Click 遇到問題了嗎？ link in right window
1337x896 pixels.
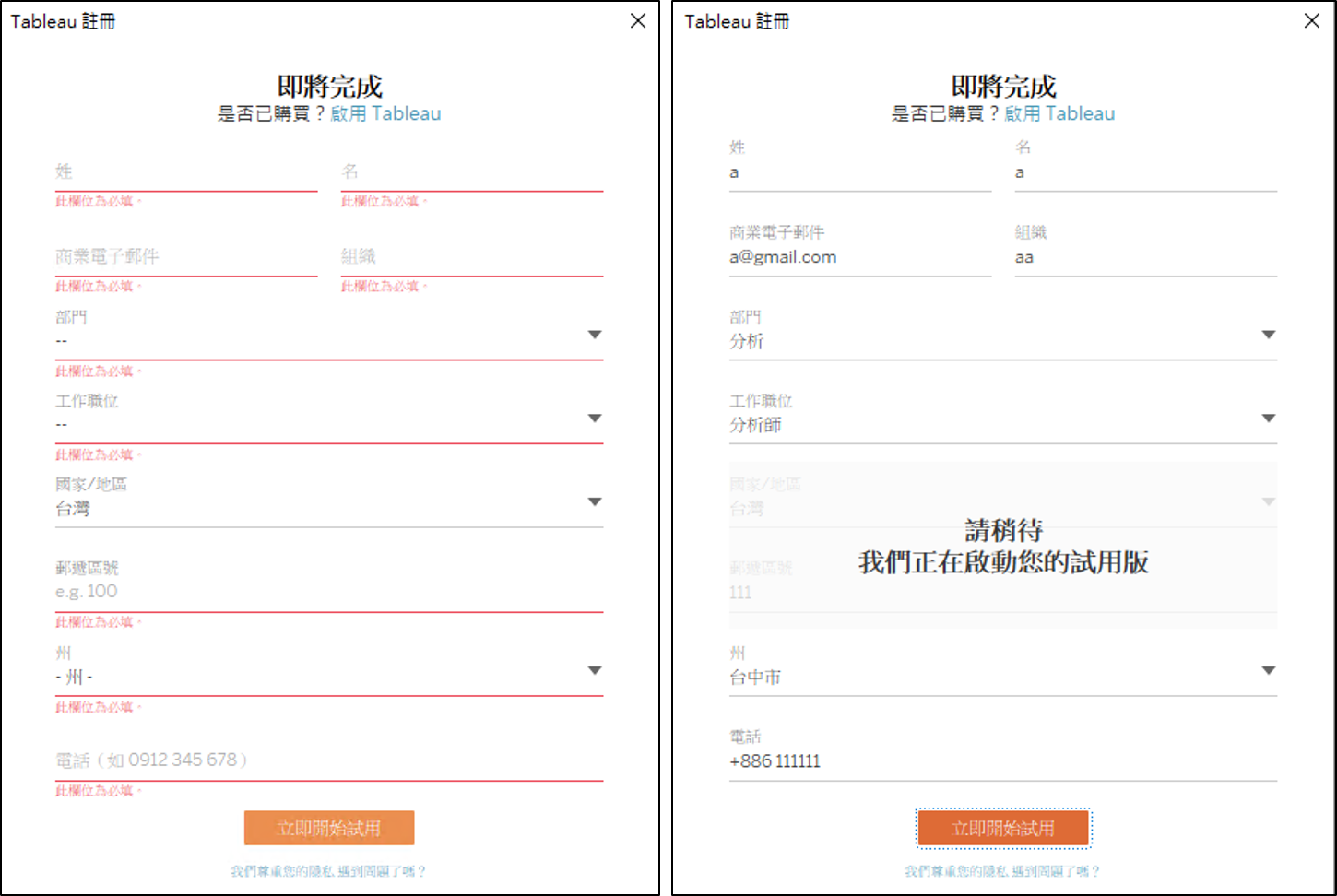coord(1055,871)
